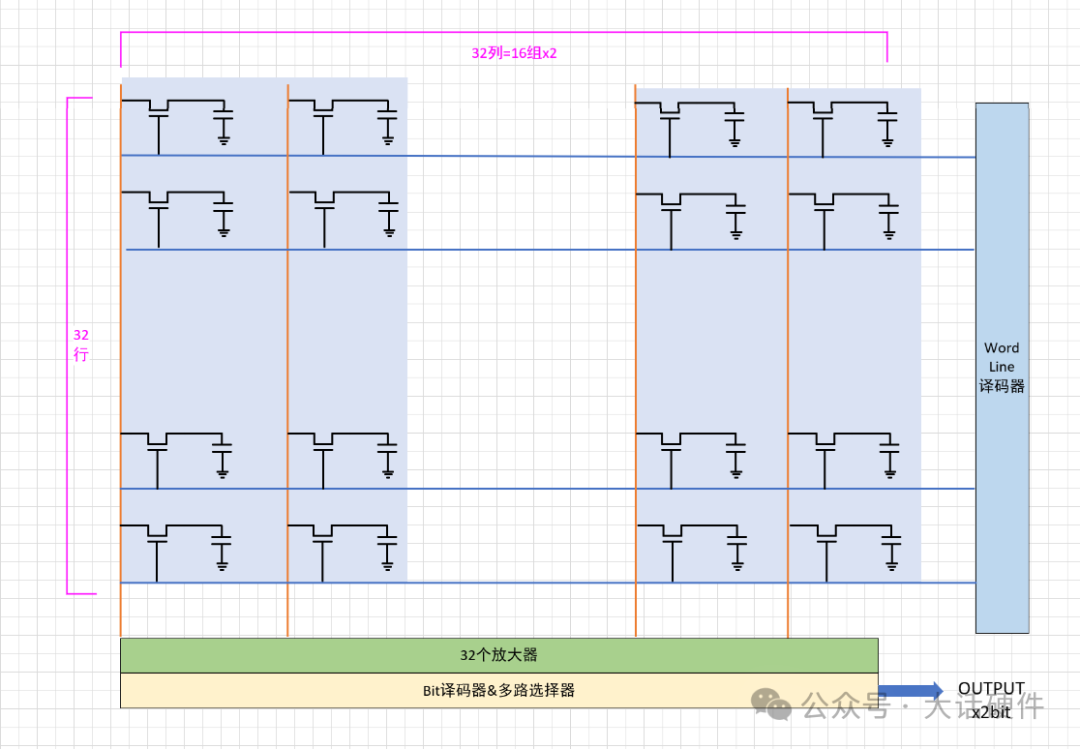
Task: Click the 32列=16组x2 label at top
Action: pos(513,53)
